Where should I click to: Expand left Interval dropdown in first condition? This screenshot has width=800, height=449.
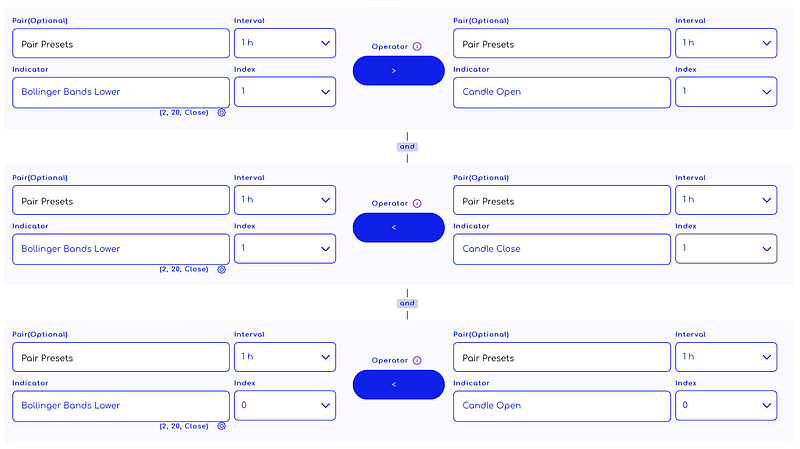(x=285, y=43)
